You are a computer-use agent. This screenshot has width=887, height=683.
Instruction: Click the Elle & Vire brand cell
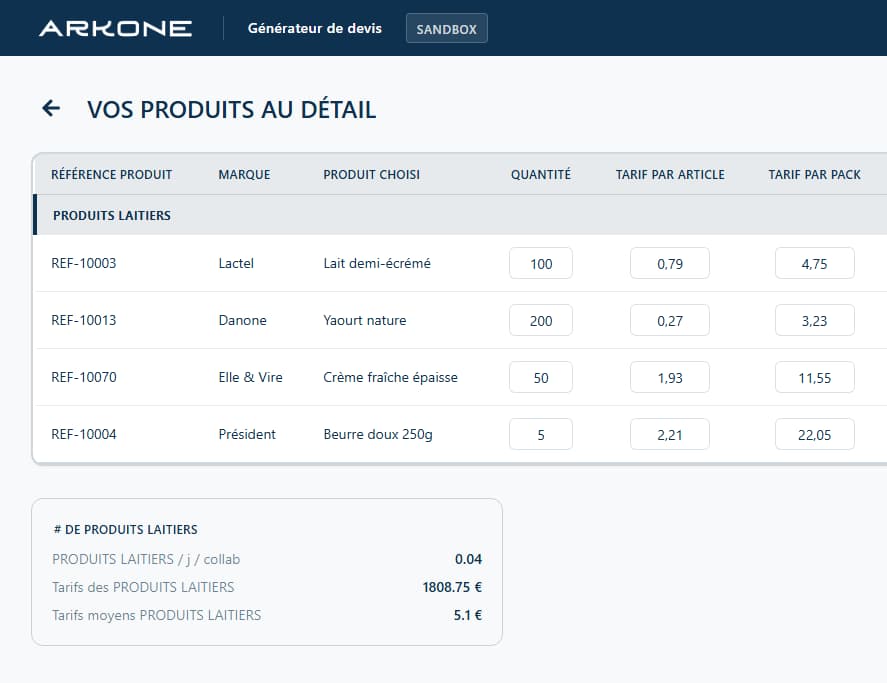click(x=251, y=377)
